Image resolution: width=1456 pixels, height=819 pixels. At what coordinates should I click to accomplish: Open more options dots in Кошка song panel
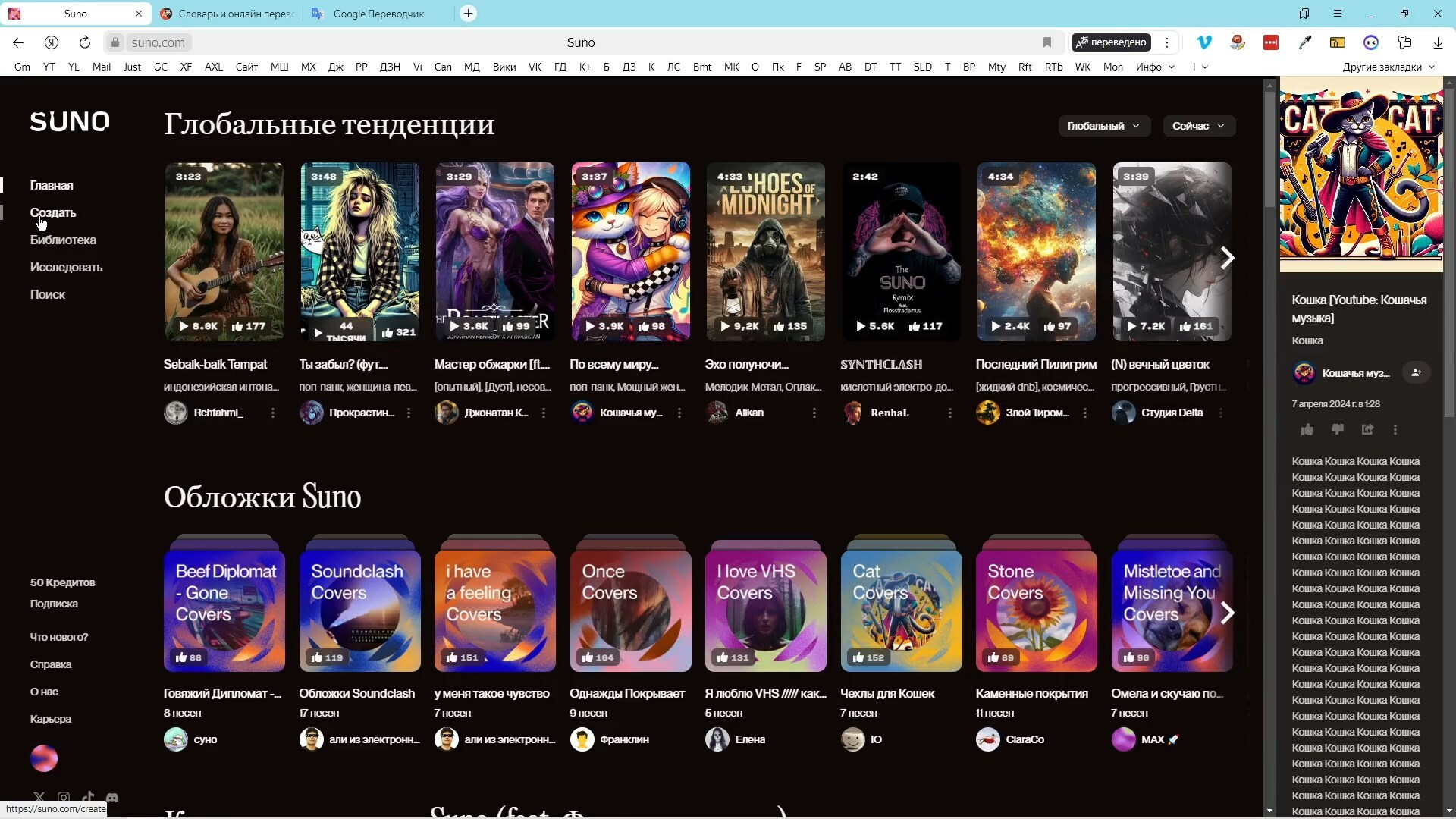[1395, 429]
